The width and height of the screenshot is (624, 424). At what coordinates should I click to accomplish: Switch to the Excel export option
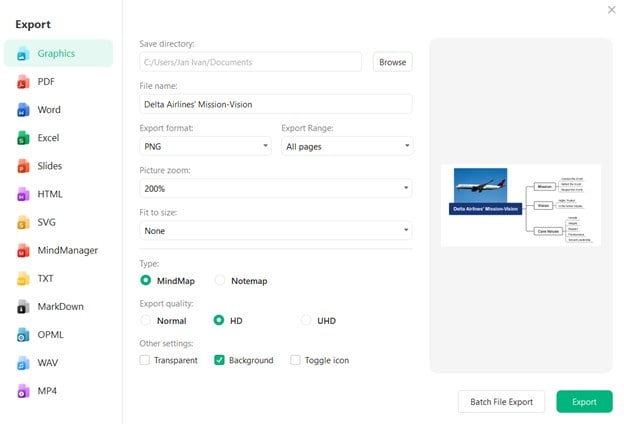pos(58,138)
